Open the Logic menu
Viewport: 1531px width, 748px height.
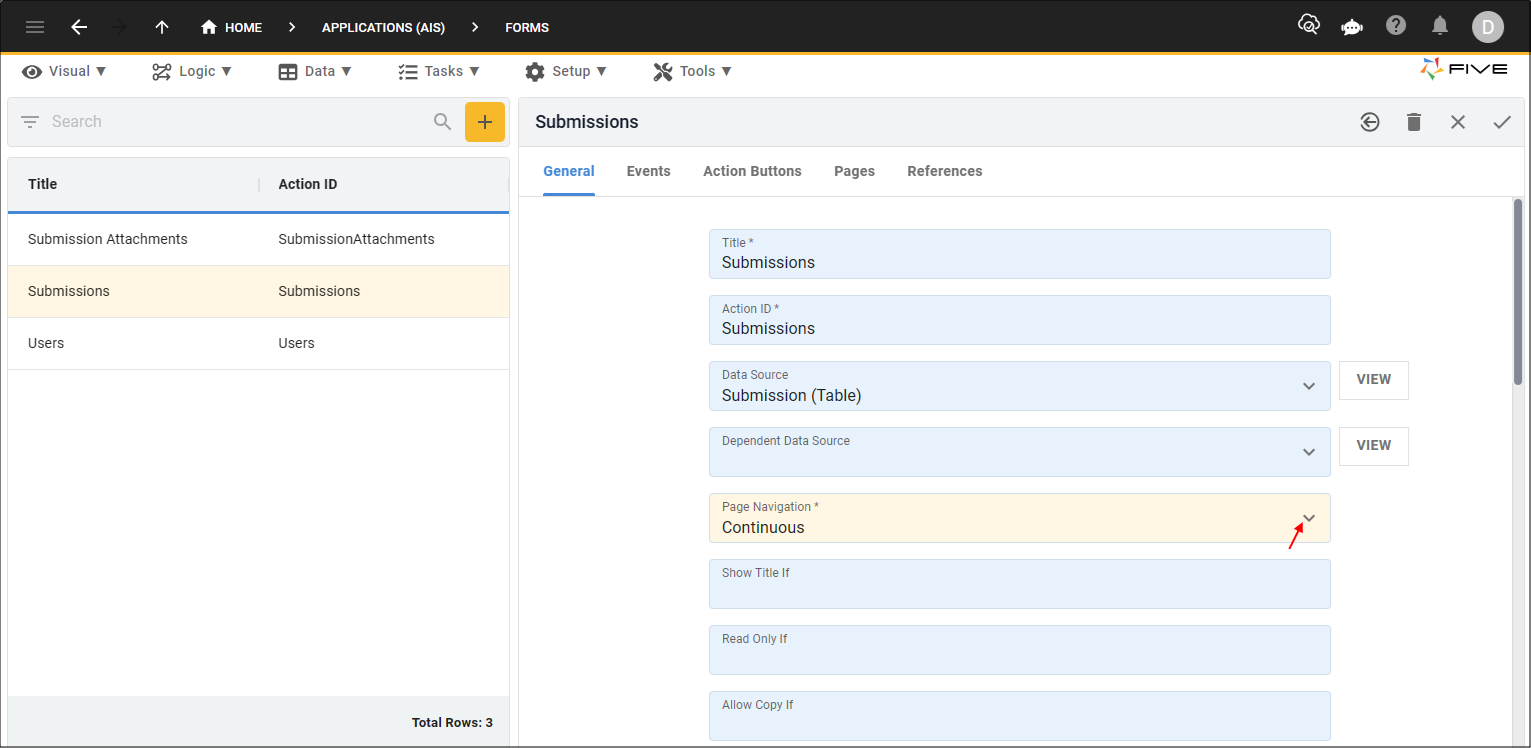tap(192, 71)
